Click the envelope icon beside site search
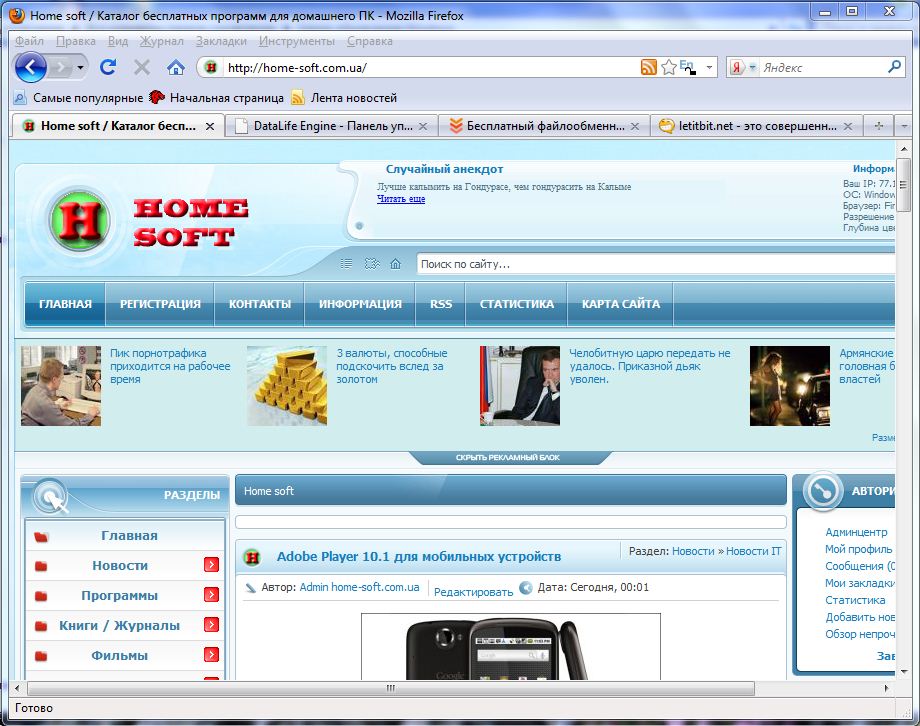The width and height of the screenshot is (920, 726). (x=372, y=264)
